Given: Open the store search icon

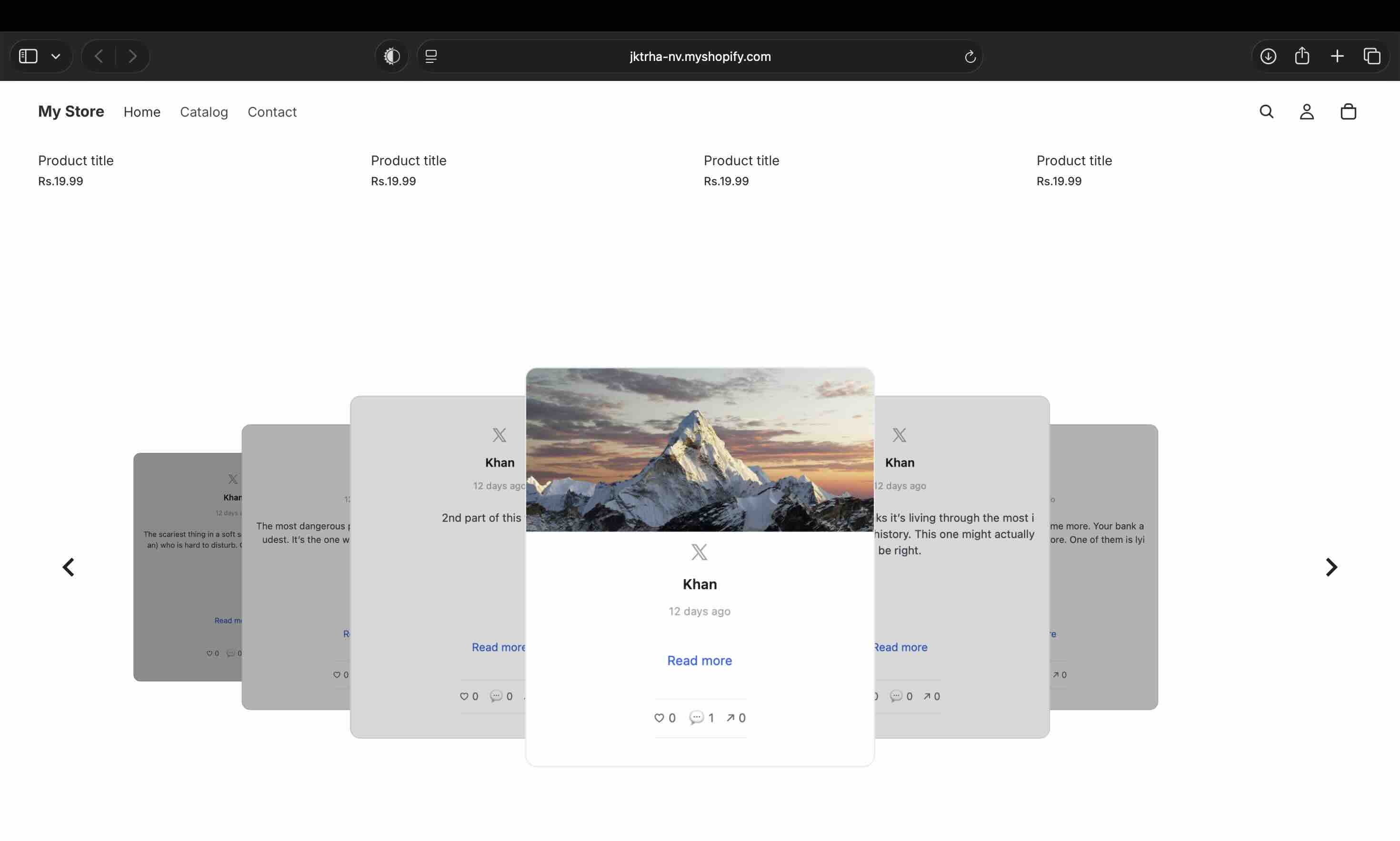Looking at the screenshot, I should click(x=1266, y=111).
